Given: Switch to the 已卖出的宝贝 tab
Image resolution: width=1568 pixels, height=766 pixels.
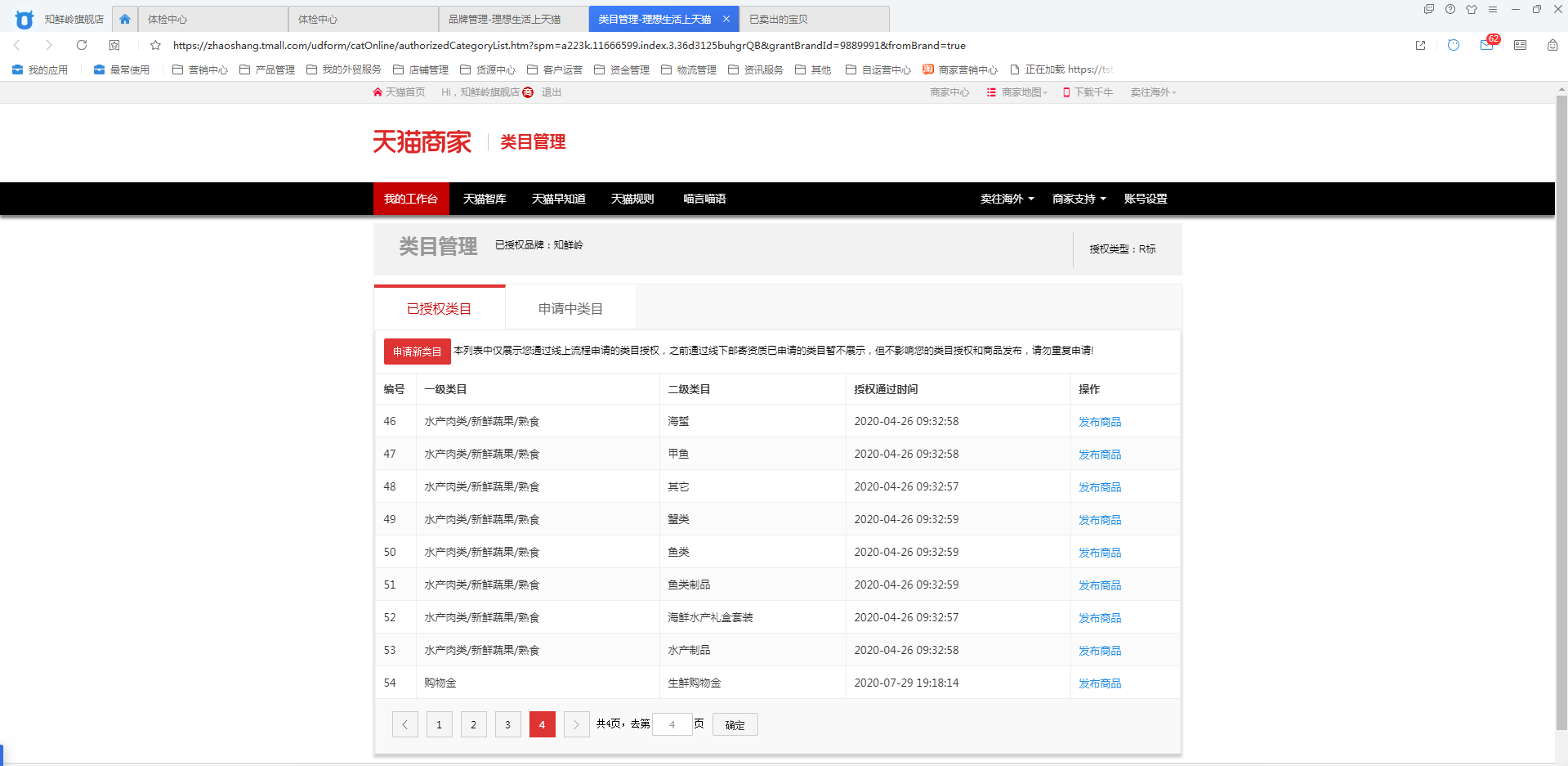Looking at the screenshot, I should click(x=814, y=19).
